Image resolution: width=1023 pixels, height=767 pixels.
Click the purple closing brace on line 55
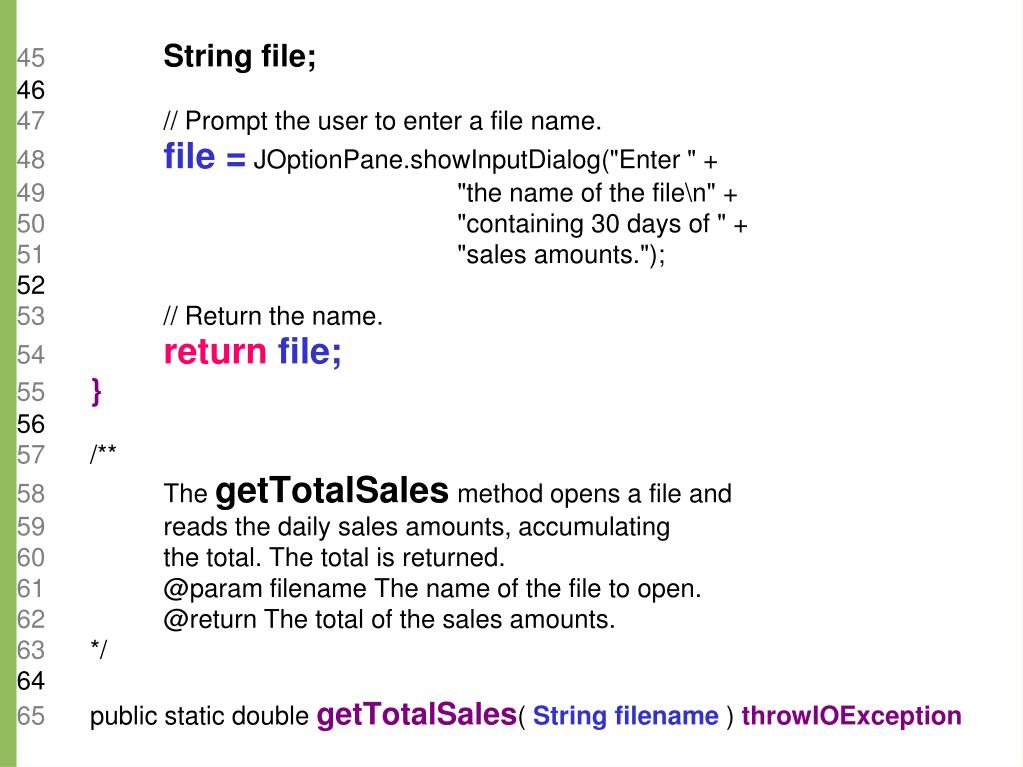click(x=96, y=392)
